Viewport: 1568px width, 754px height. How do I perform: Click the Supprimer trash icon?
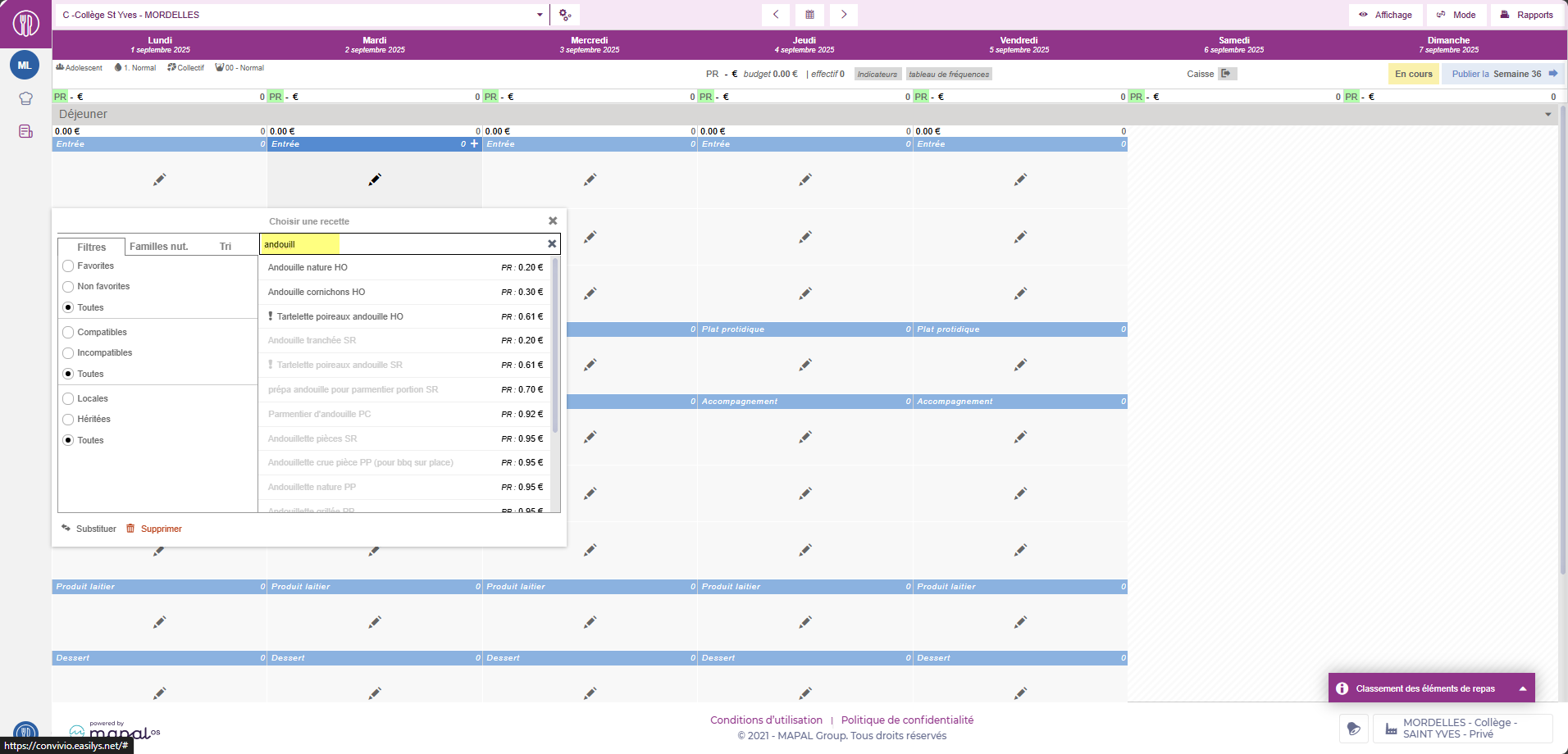(x=130, y=529)
